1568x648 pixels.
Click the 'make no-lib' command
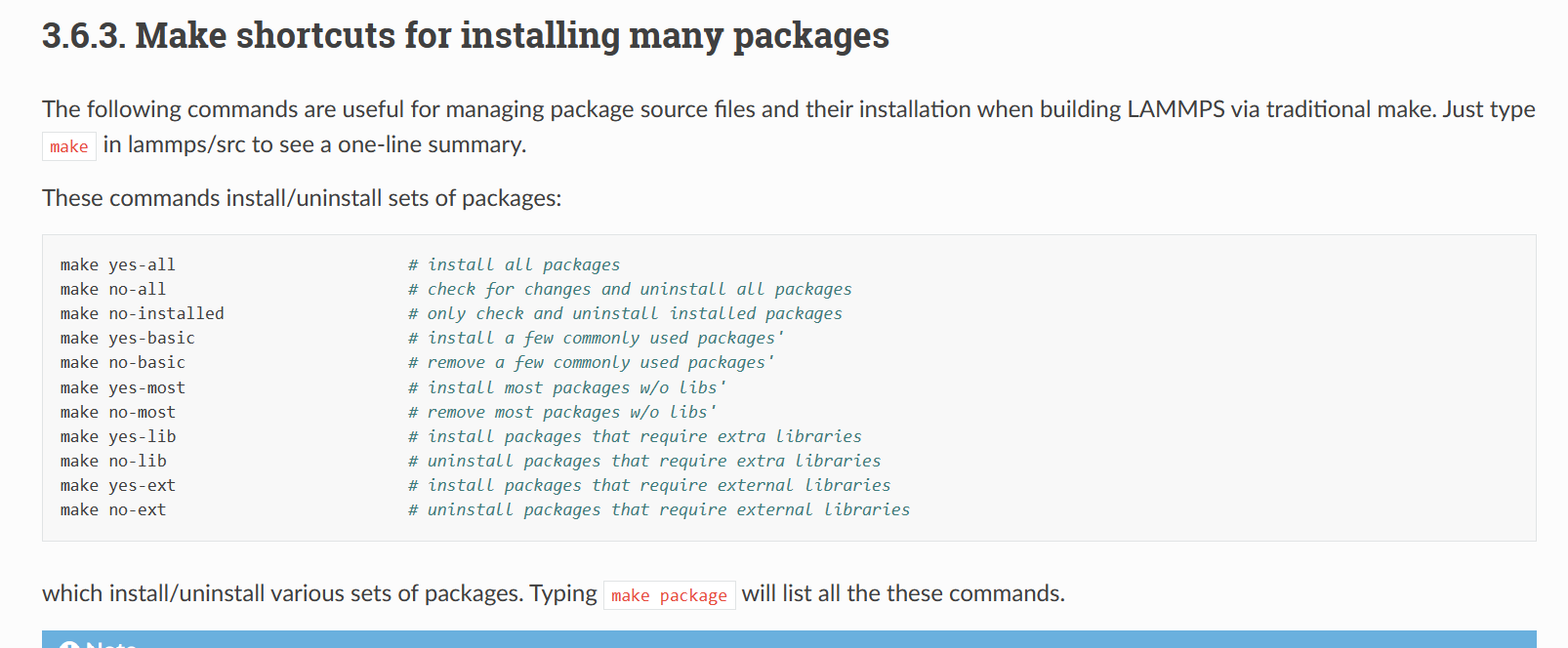[x=113, y=461]
